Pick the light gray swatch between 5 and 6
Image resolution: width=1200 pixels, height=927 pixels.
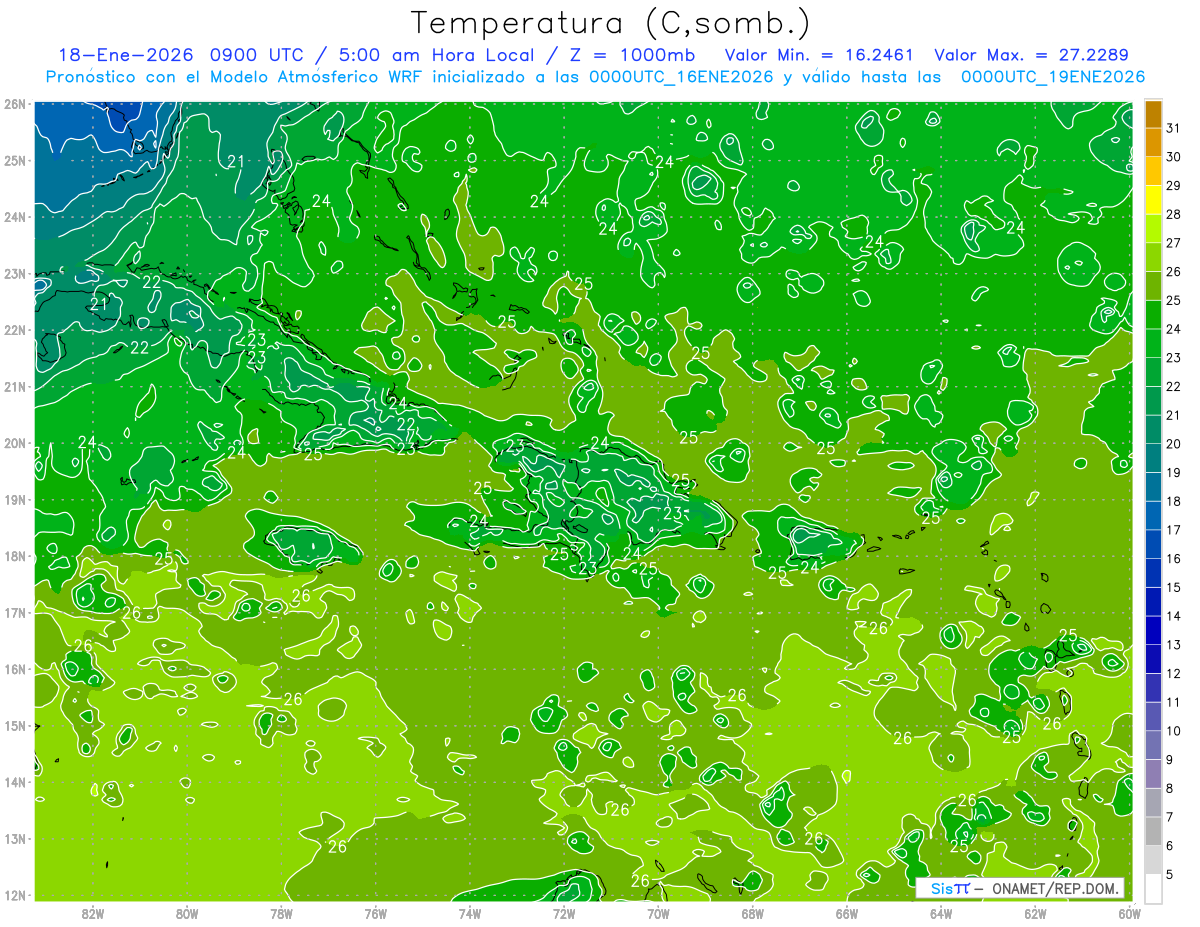pyautogui.click(x=1153, y=859)
